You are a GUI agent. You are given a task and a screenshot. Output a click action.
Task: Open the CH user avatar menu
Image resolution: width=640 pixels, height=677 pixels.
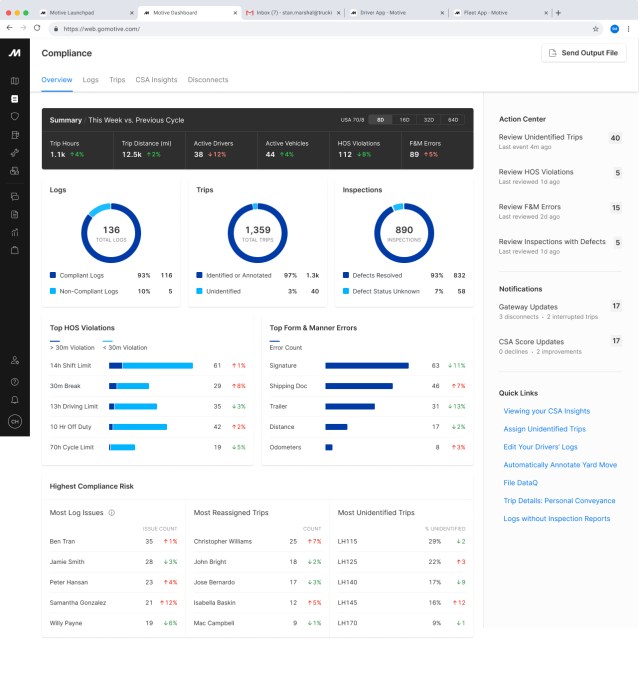(15, 421)
